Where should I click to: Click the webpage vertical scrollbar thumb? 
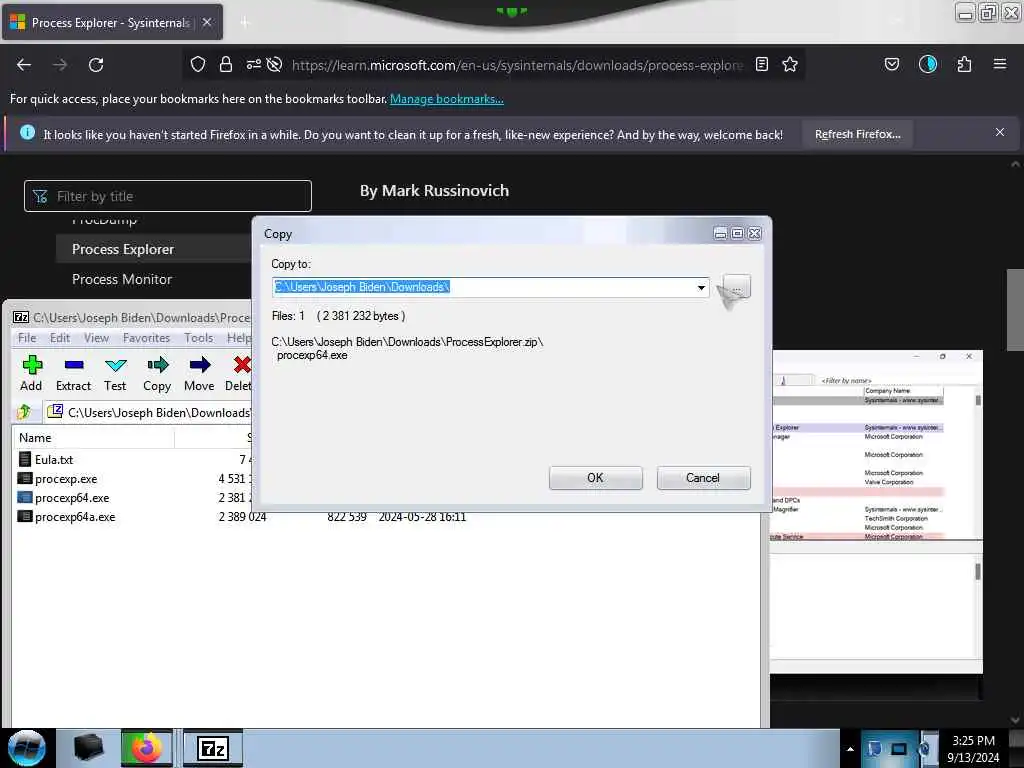click(x=1015, y=310)
